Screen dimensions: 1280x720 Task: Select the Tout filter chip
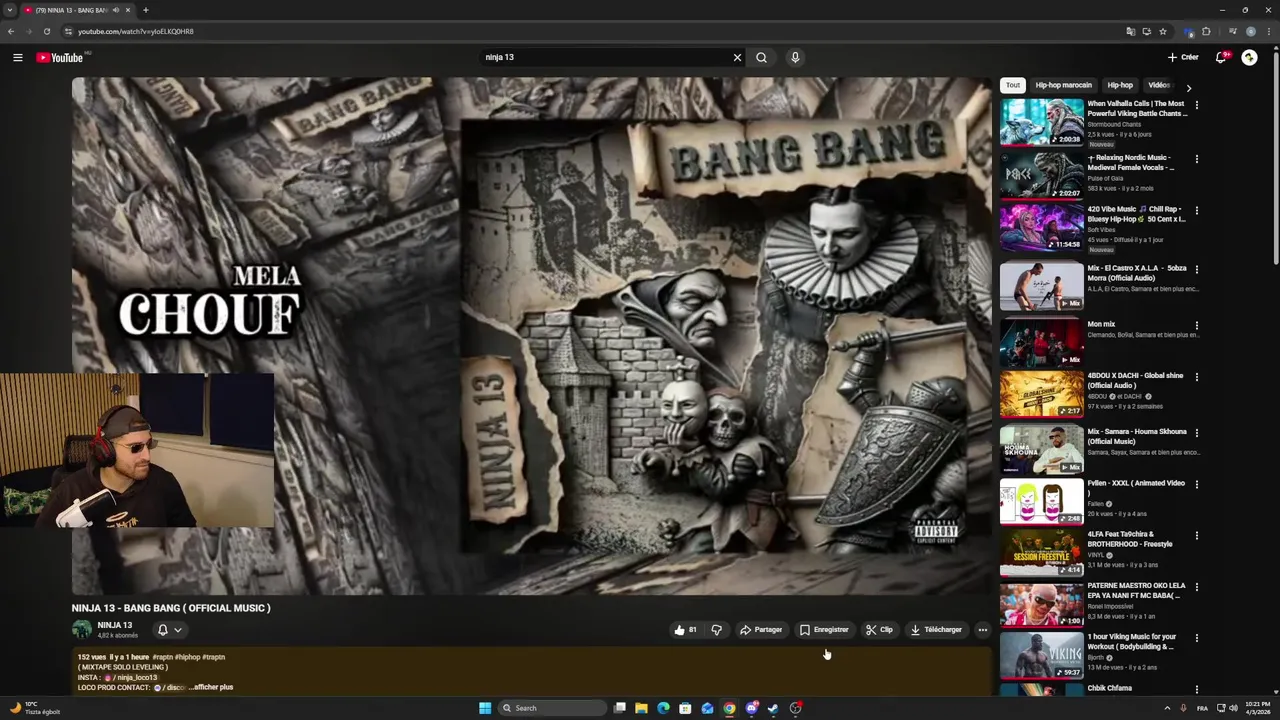pyautogui.click(x=1013, y=85)
